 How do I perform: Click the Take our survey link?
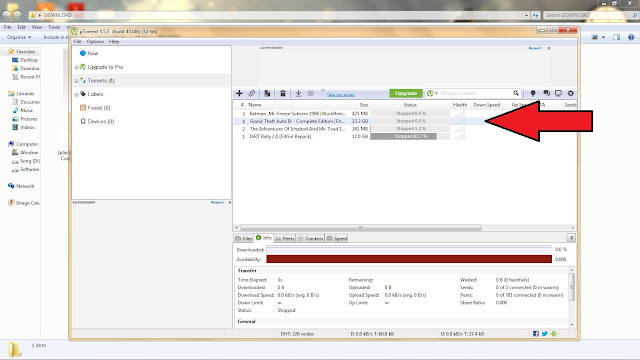(x=340, y=95)
